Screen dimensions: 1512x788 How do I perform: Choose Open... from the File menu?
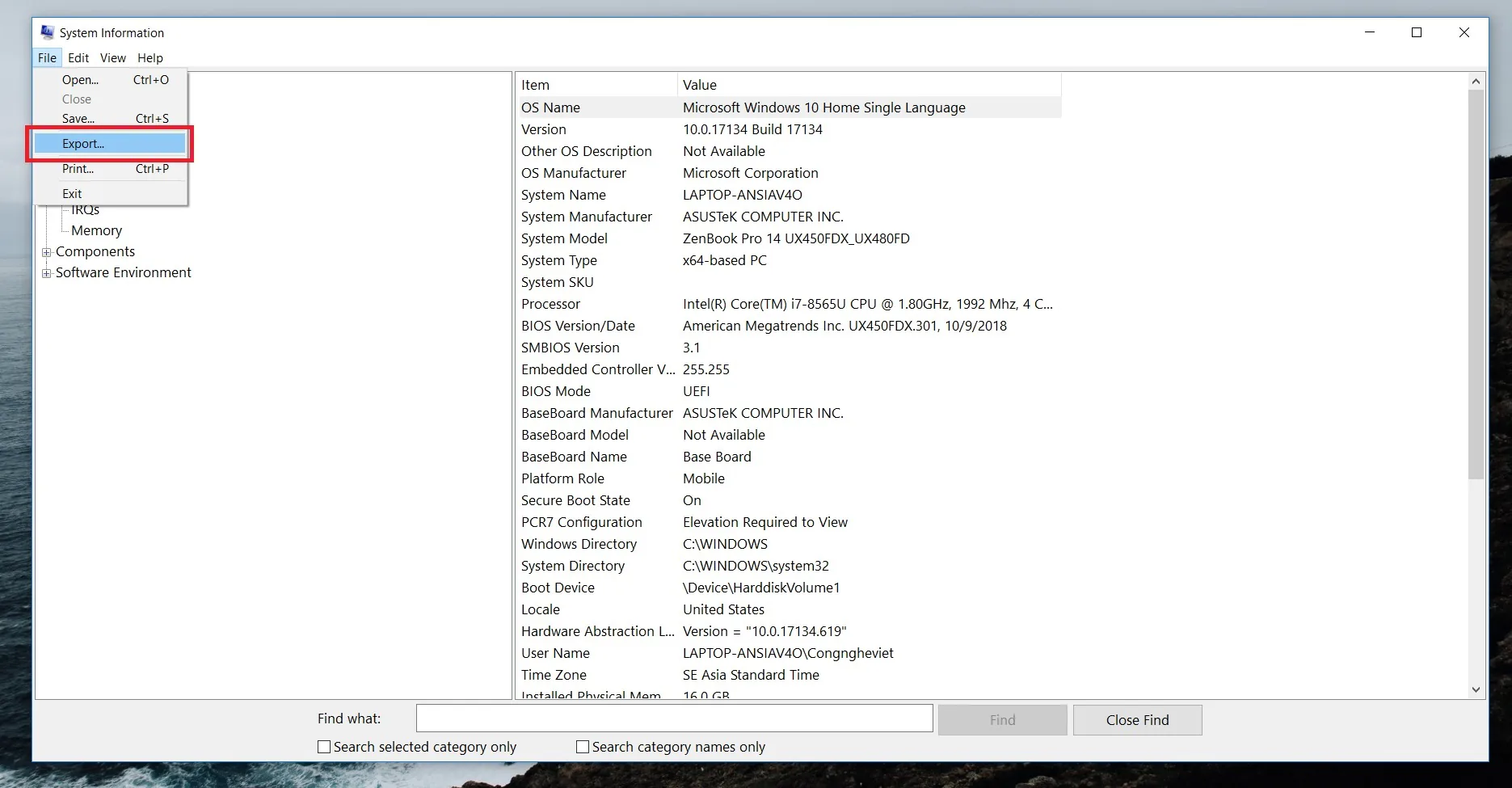point(110,80)
